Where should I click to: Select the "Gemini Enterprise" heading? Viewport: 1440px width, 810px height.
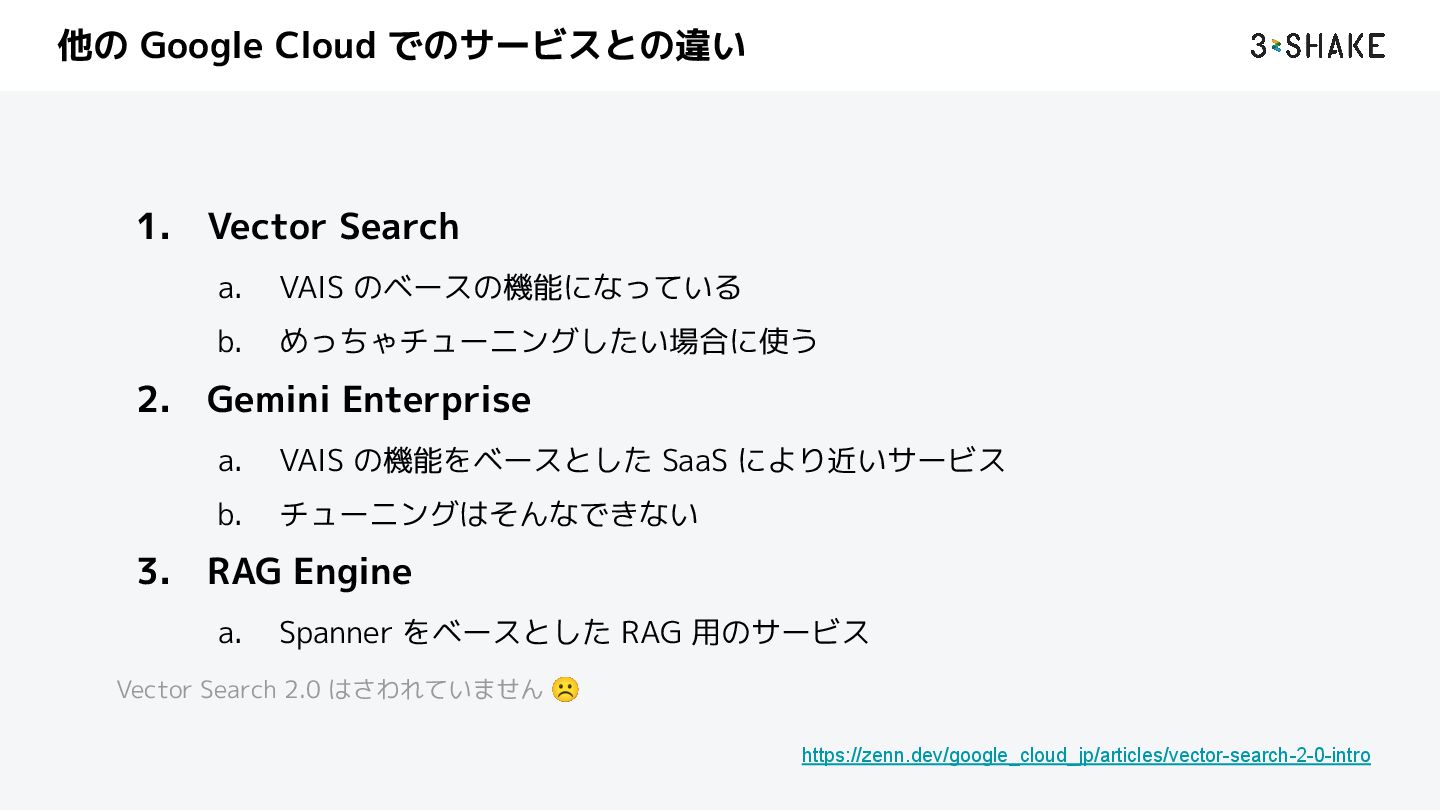(368, 400)
